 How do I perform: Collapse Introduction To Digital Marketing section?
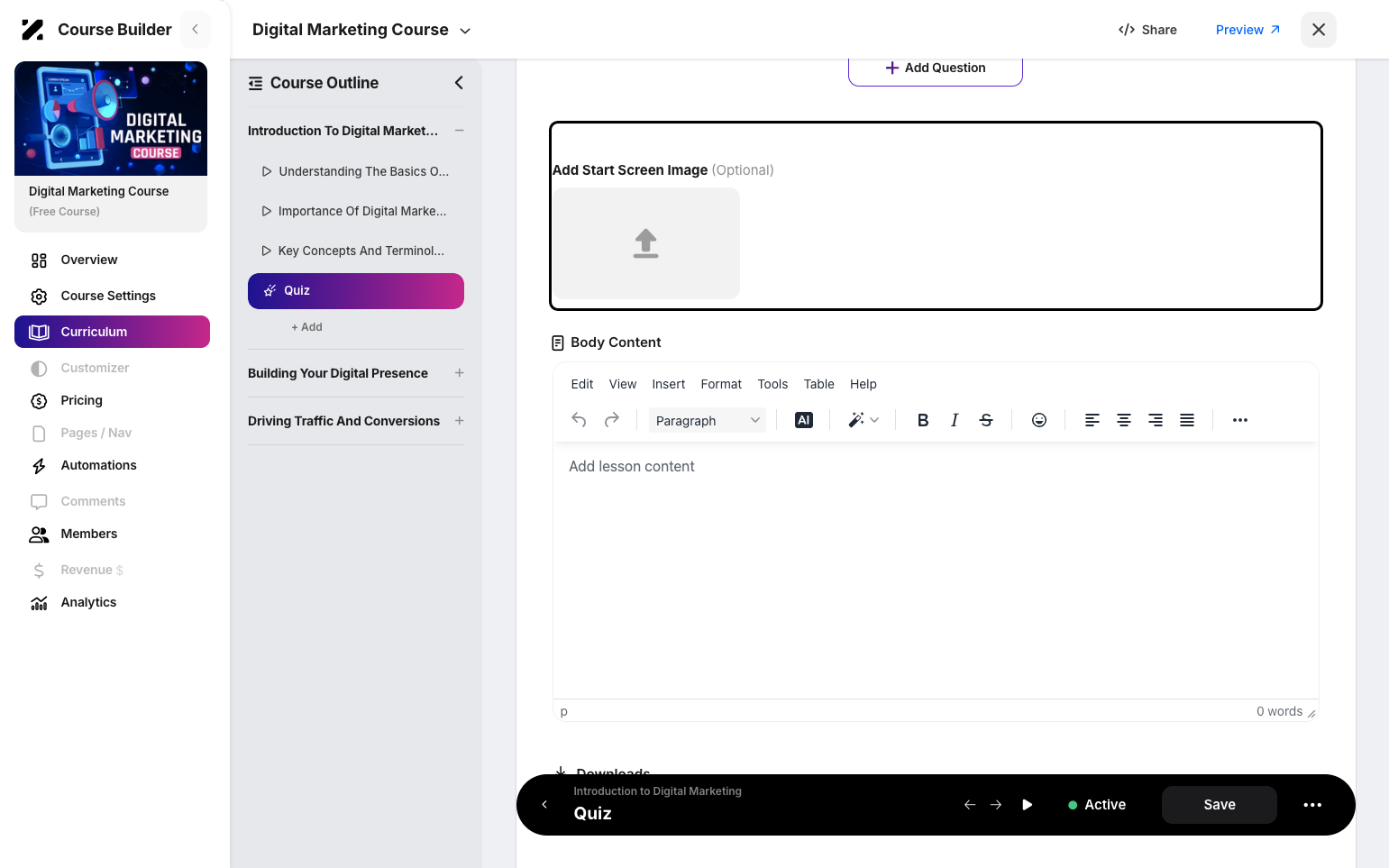(460, 131)
